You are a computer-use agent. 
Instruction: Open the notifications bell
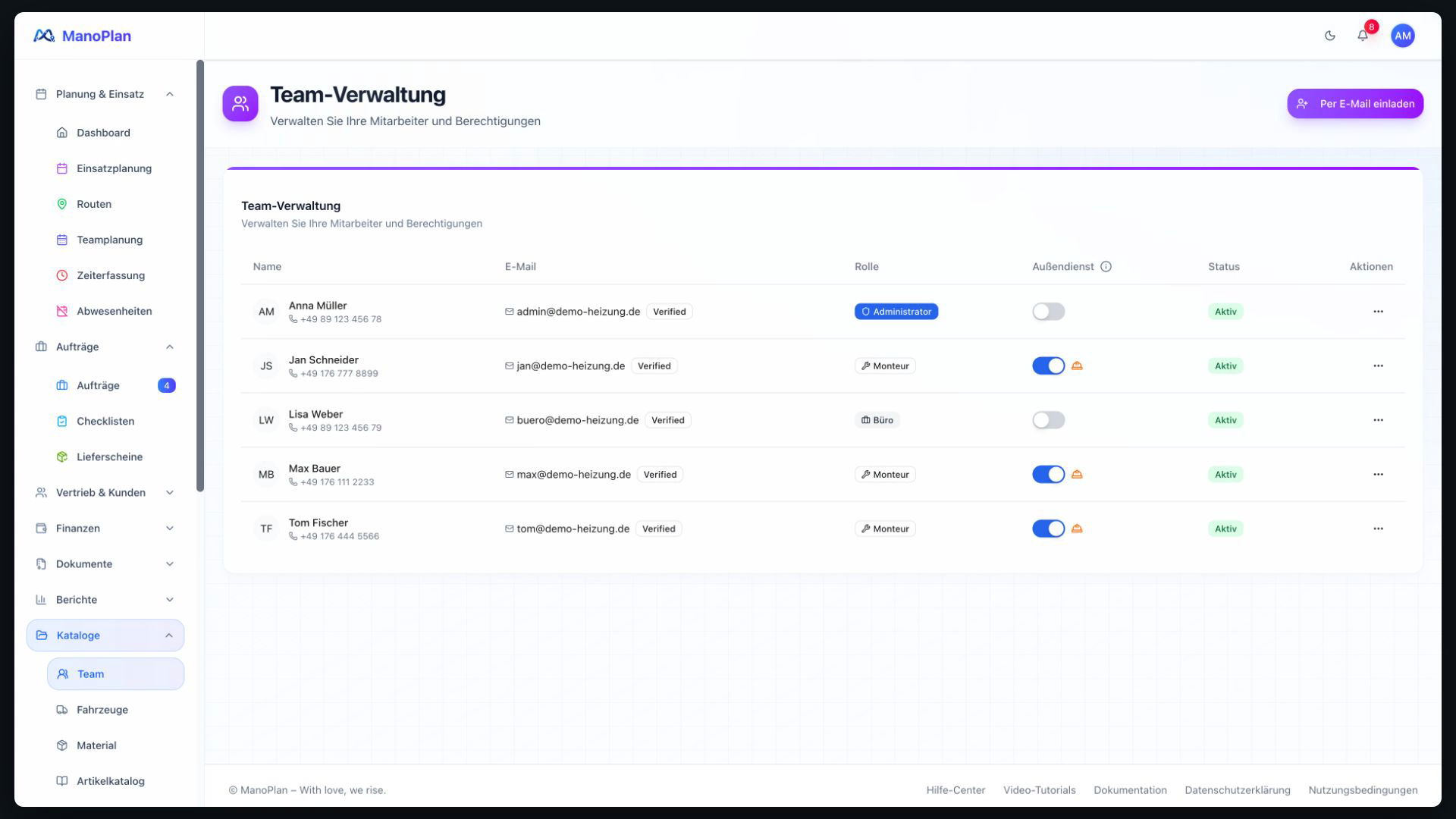(1363, 36)
